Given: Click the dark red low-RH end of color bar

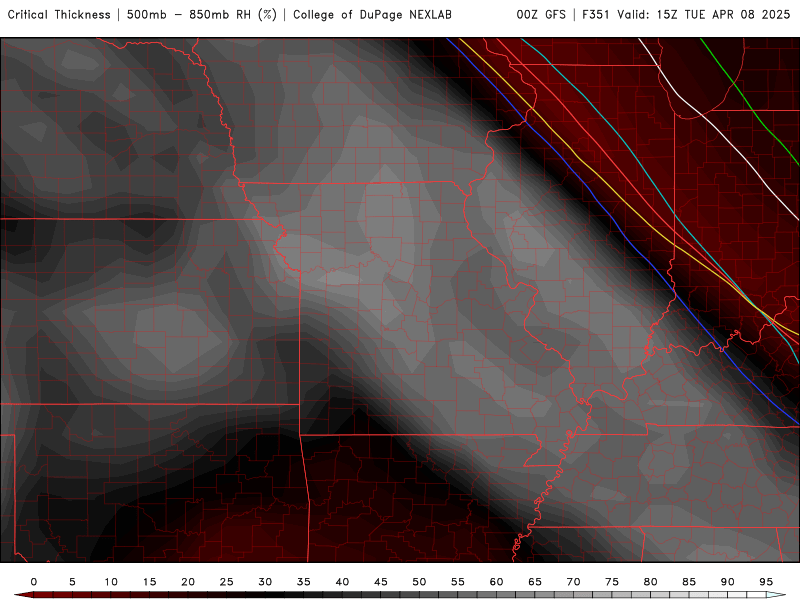Looking at the screenshot, I should tap(23, 595).
